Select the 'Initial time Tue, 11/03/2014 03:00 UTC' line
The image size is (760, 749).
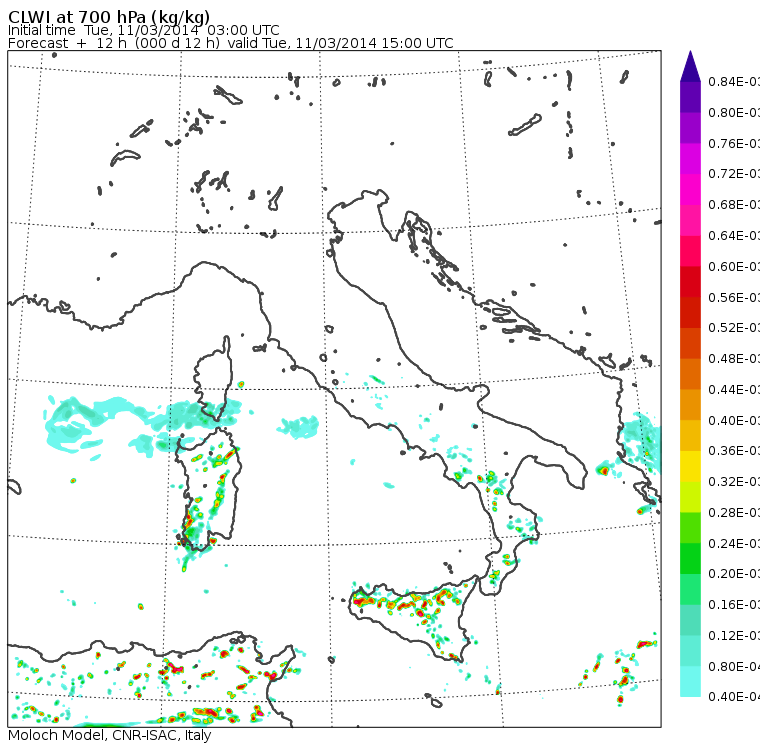tap(143, 30)
